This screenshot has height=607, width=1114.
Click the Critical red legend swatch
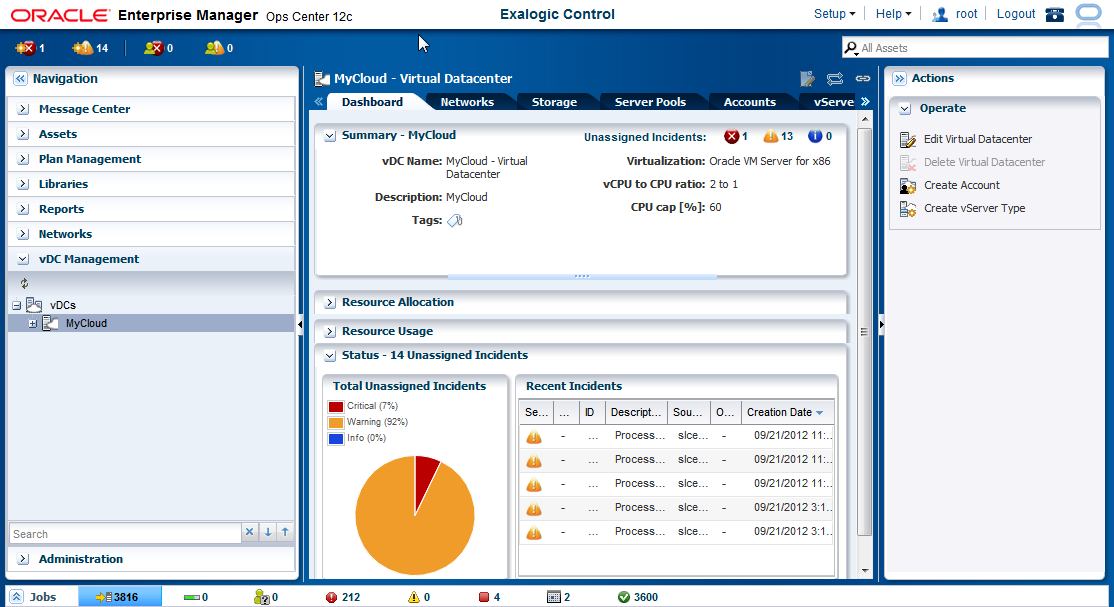pyautogui.click(x=336, y=407)
